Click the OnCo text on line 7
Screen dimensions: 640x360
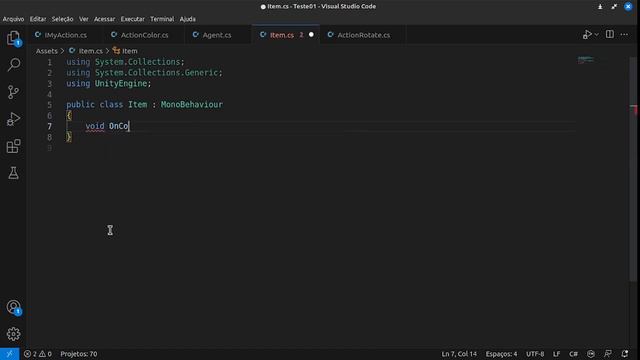[118, 126]
